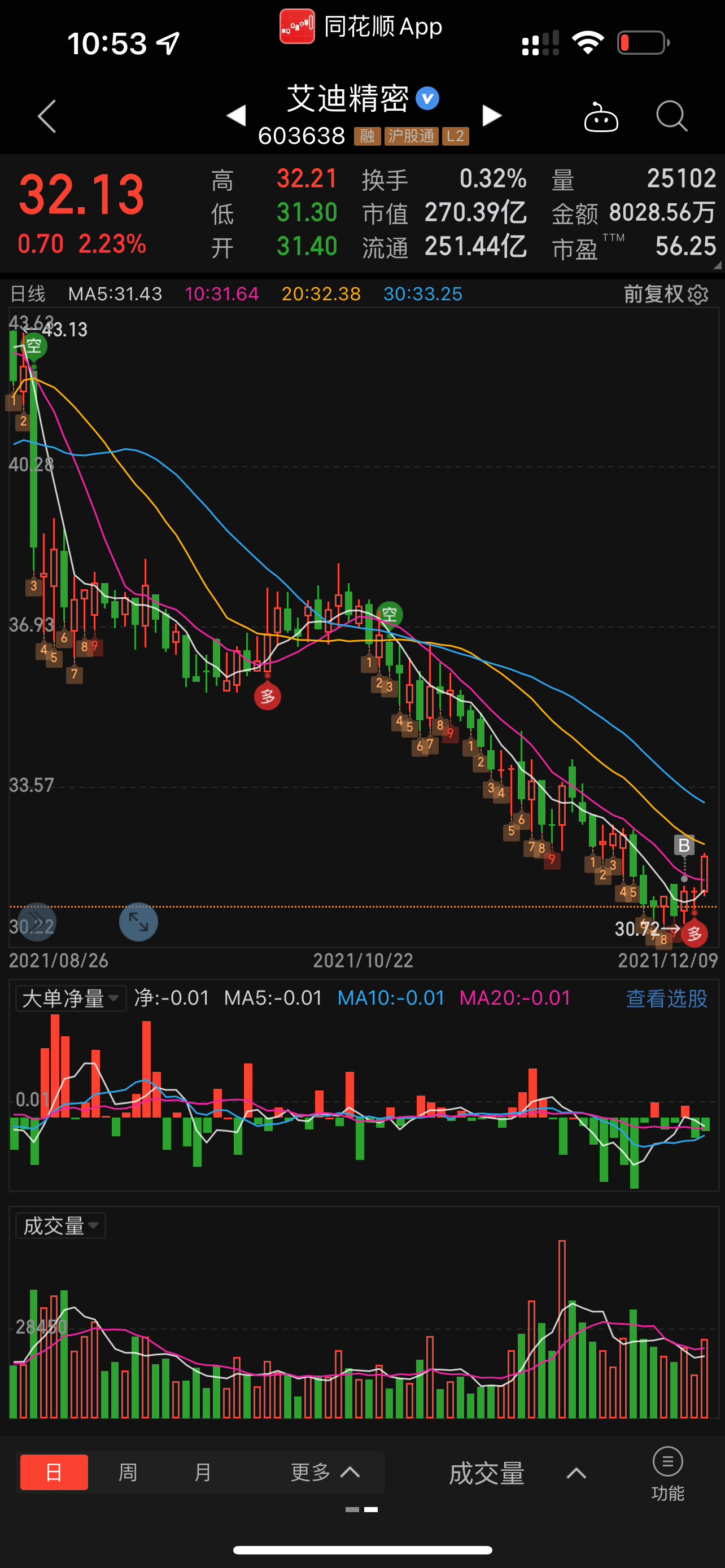Tap the 2.23% change value

(112, 244)
